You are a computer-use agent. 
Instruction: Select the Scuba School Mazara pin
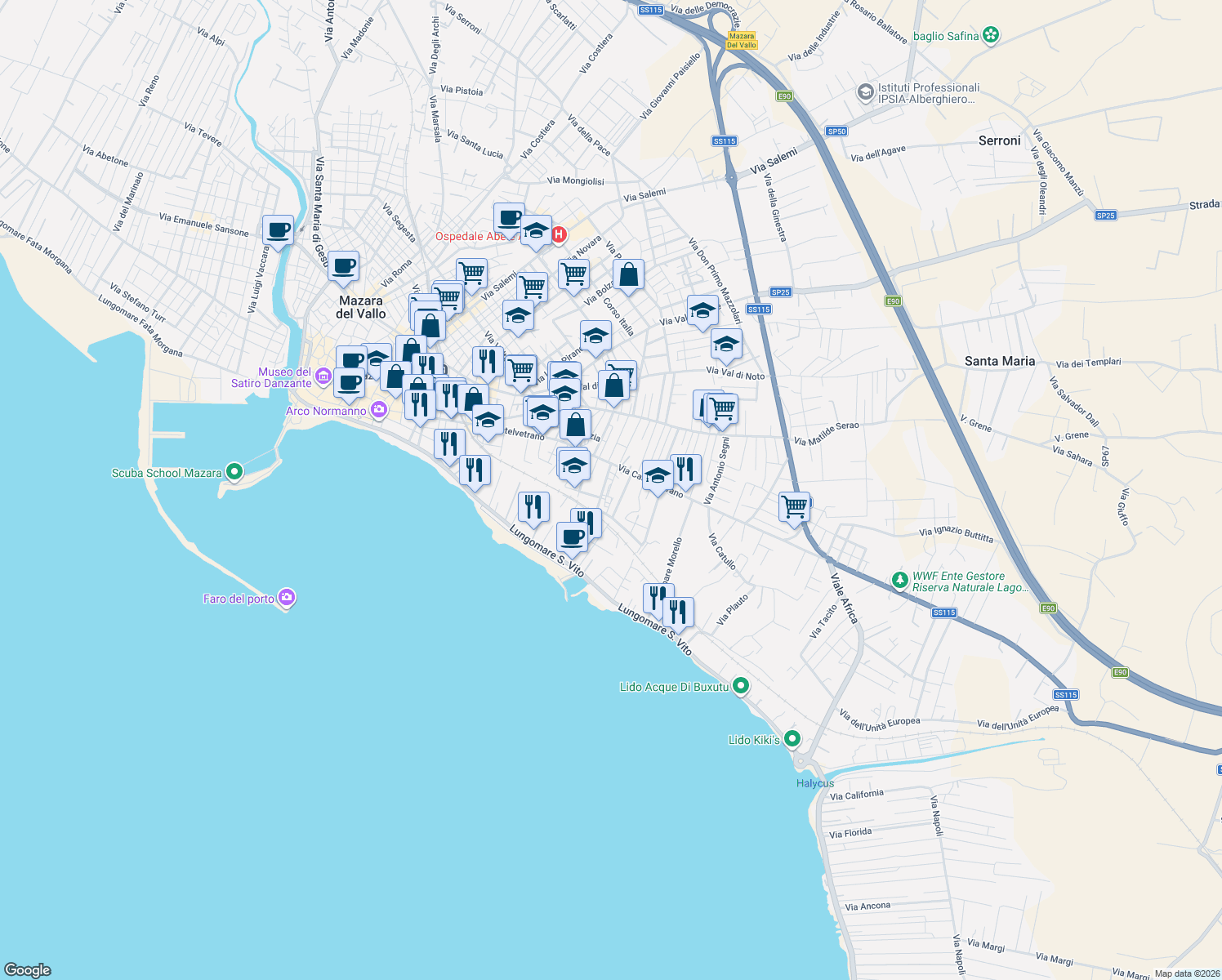point(234,471)
